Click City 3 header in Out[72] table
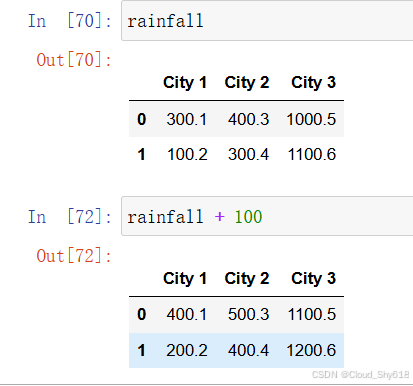This screenshot has height=386, width=413. [313, 279]
